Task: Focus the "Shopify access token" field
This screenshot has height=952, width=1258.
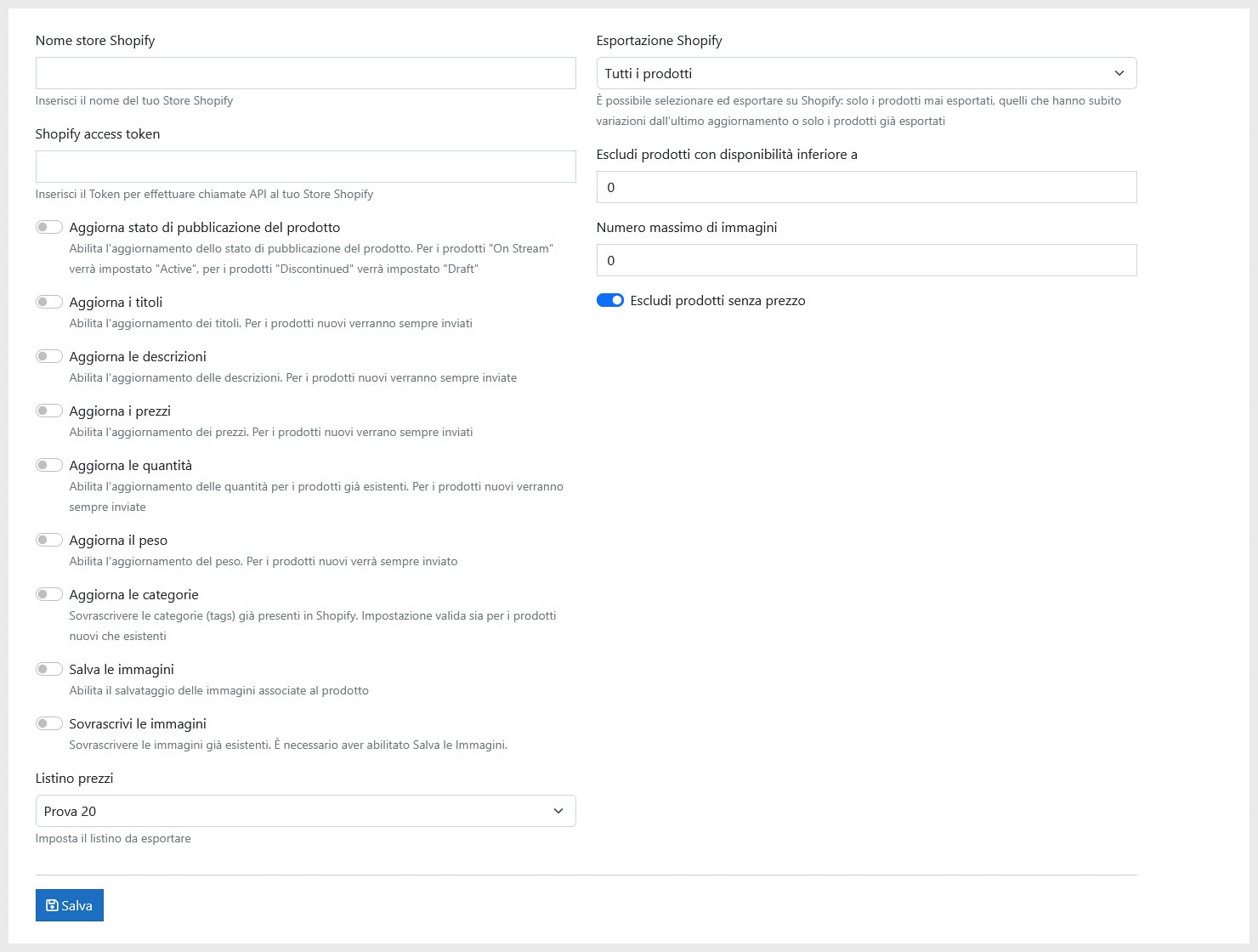Action: (x=305, y=166)
